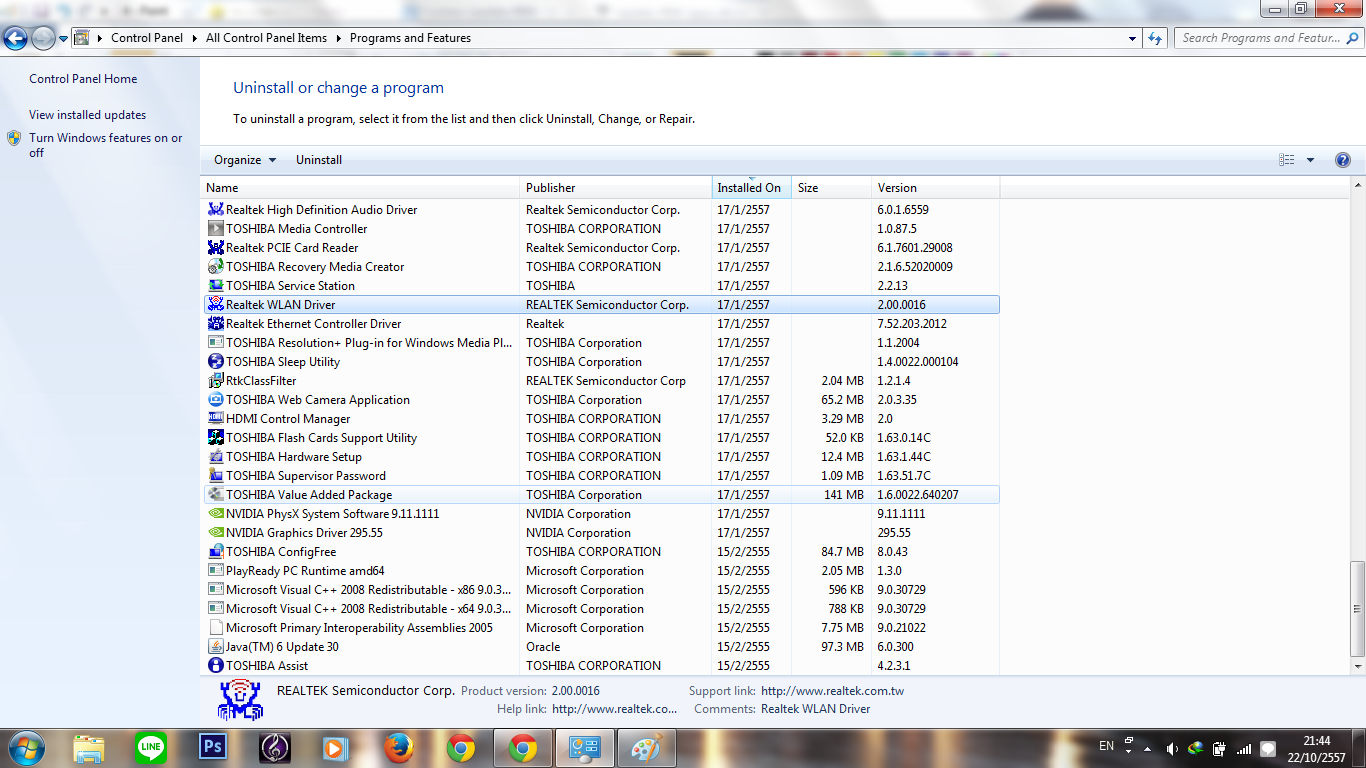Select the TOSHIBA Assist icon
Viewport: 1366px width, 768px height.
pyautogui.click(x=215, y=666)
